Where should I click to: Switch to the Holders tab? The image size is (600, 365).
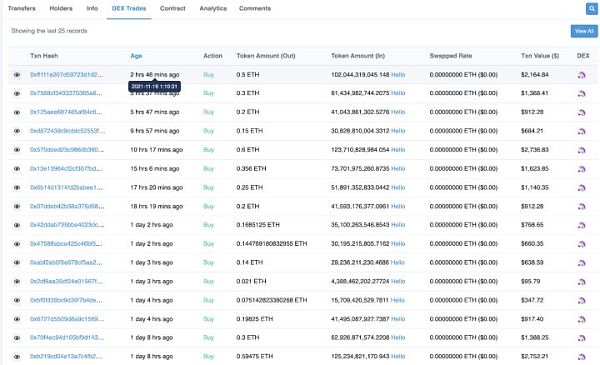pos(61,8)
